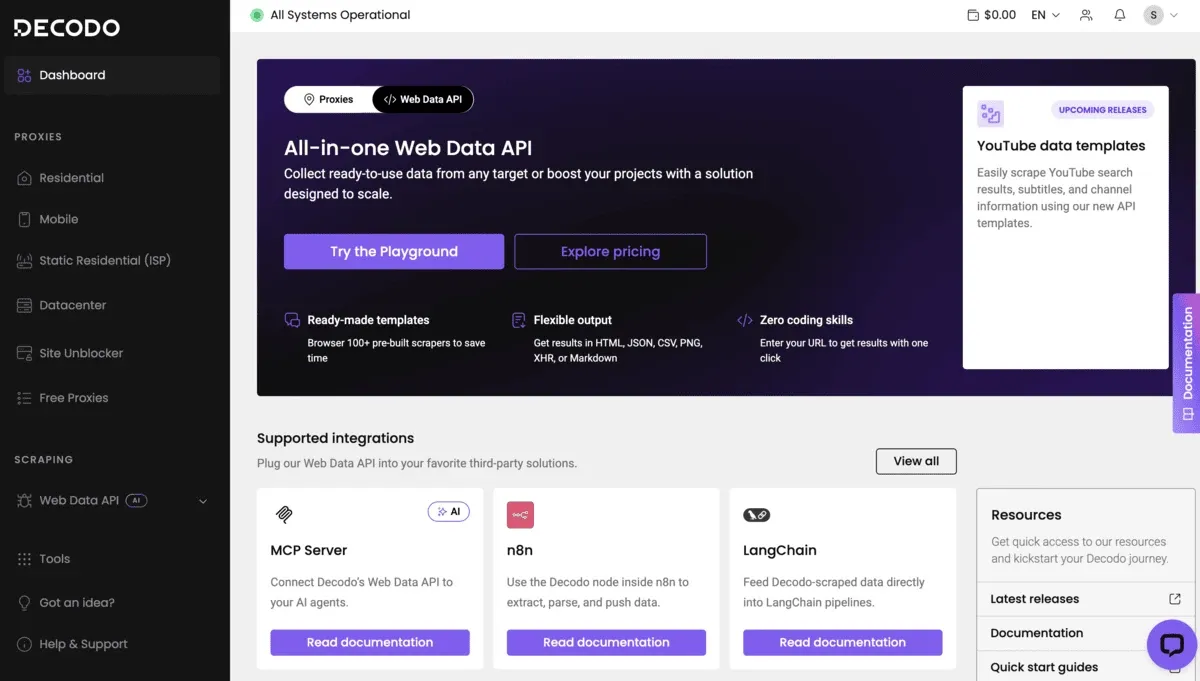
Task: Click Try the Playground button
Action: pos(394,252)
